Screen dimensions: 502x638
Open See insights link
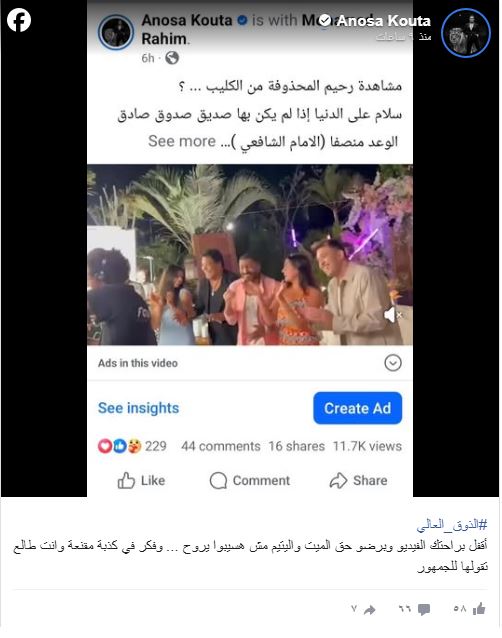click(138, 408)
